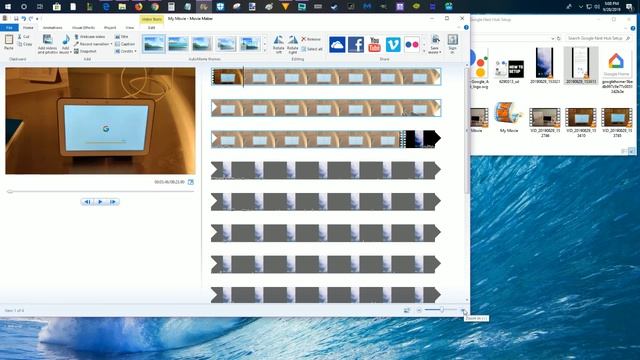Play the movie preview
Viewport: 640px width, 360px height.
100,202
